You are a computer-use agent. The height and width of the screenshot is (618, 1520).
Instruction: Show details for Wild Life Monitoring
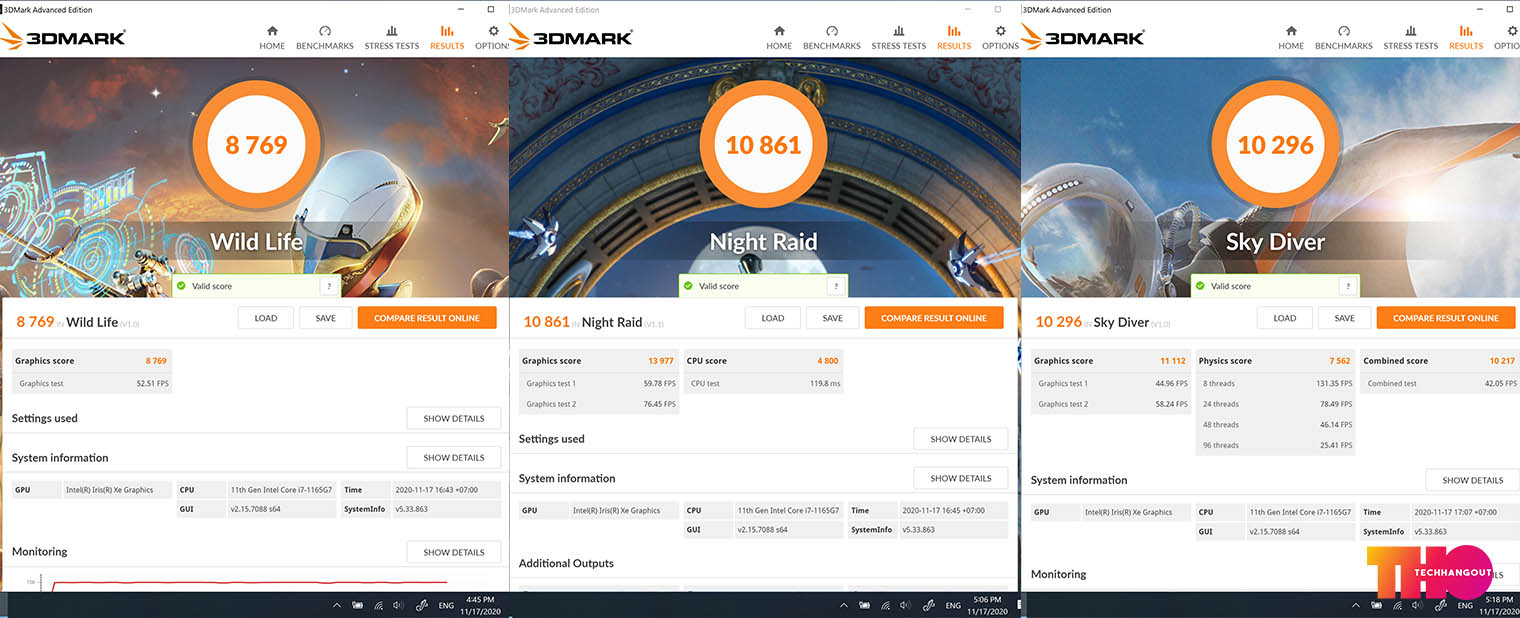454,552
